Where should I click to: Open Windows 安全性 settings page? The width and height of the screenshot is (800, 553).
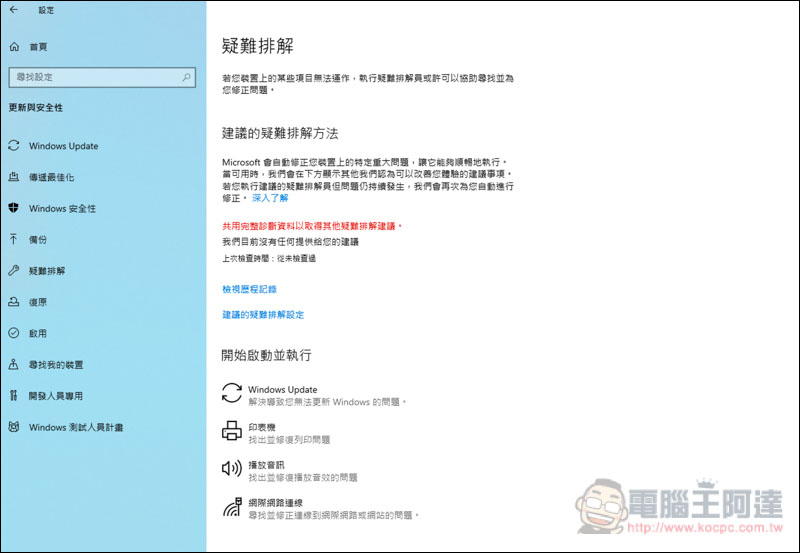[x=62, y=208]
